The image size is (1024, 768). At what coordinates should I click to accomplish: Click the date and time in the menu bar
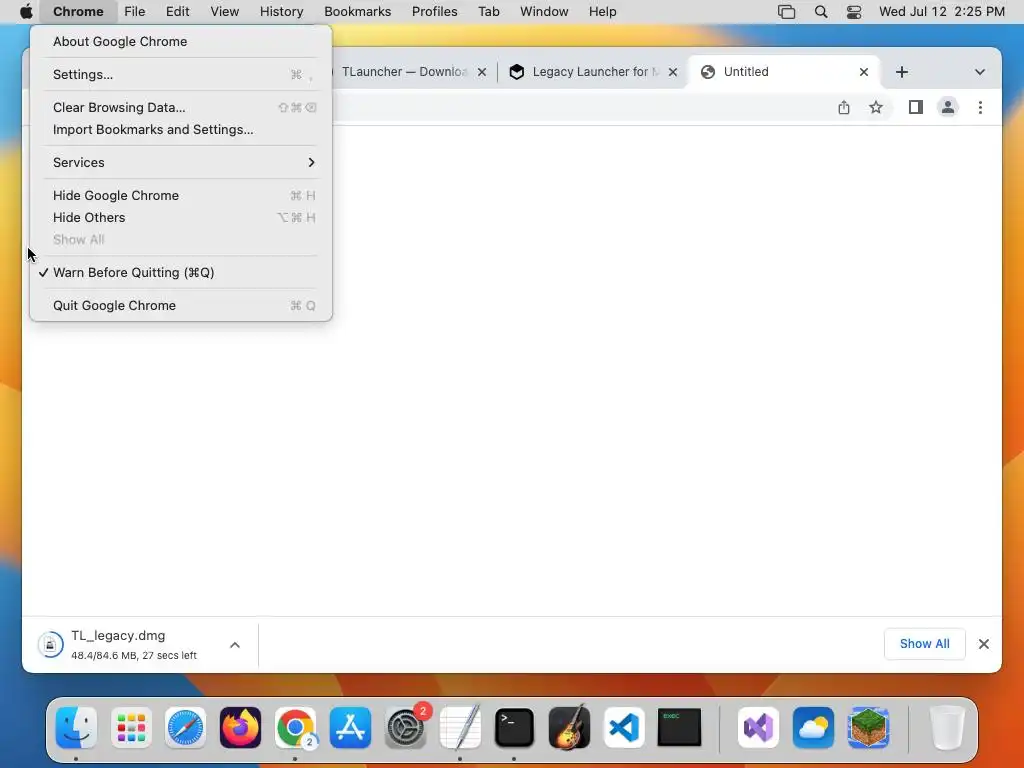click(x=942, y=12)
